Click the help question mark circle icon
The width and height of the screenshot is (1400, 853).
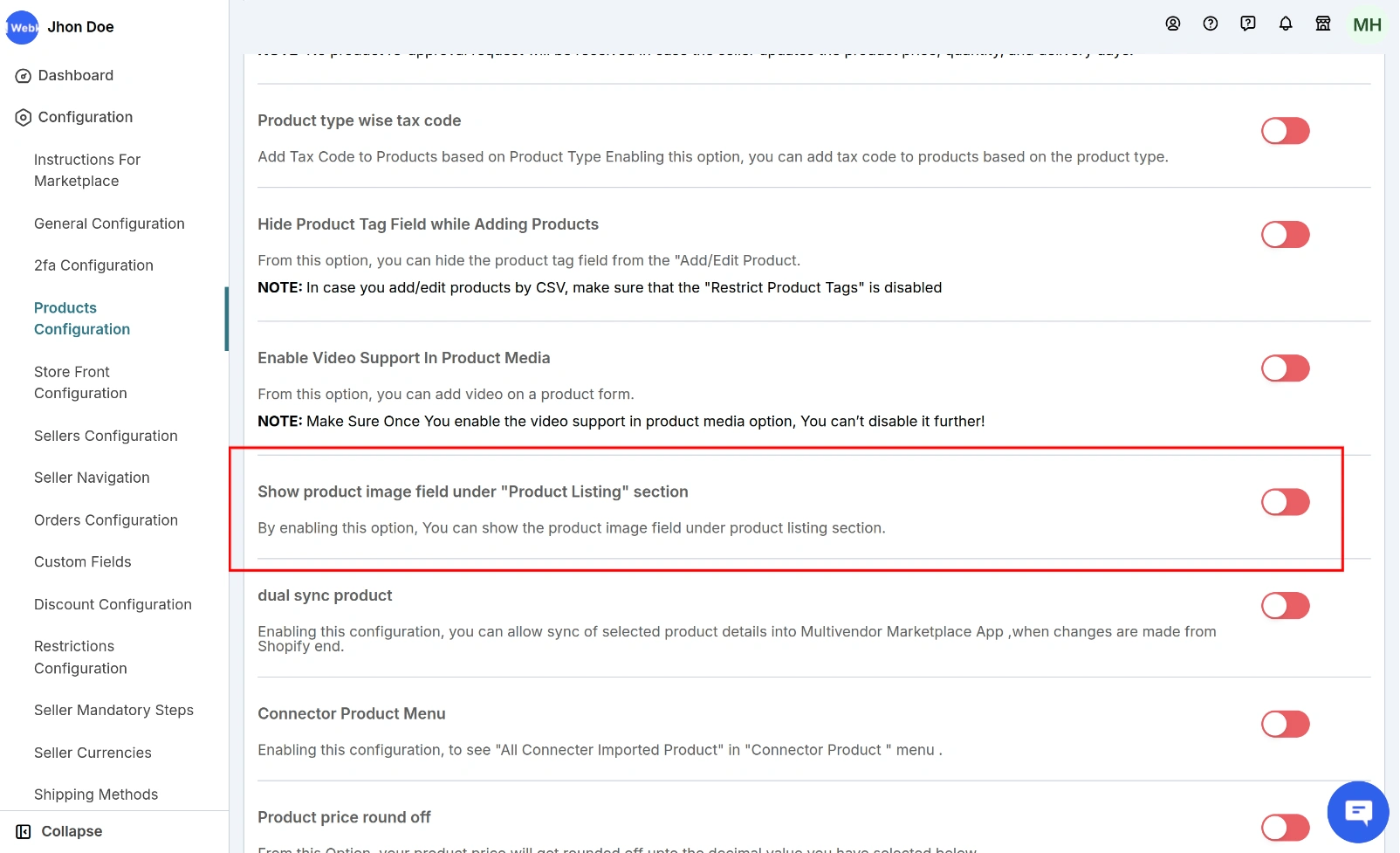click(1211, 24)
